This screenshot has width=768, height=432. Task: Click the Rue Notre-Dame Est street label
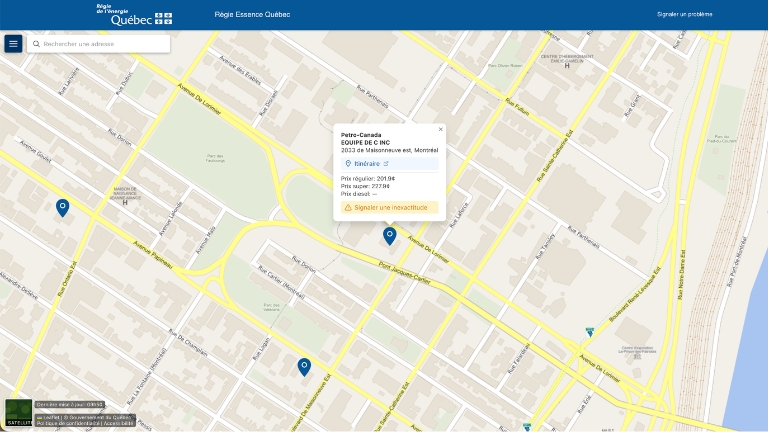(x=681, y=275)
